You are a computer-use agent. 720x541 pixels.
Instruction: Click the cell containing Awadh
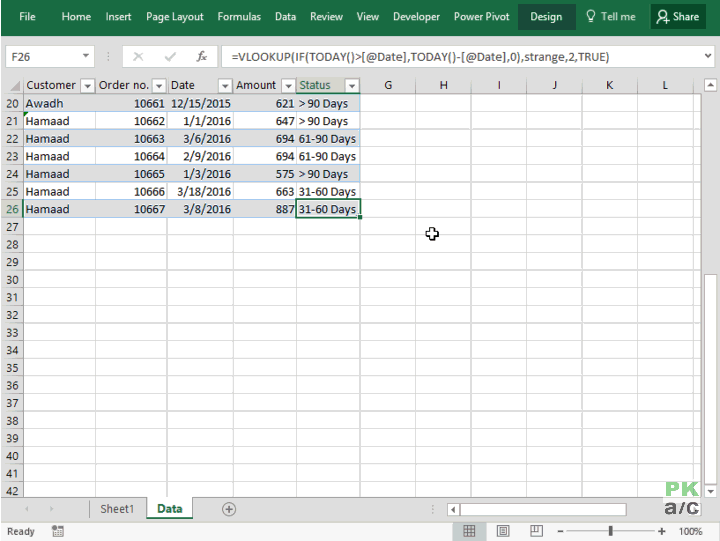pyautogui.click(x=59, y=103)
